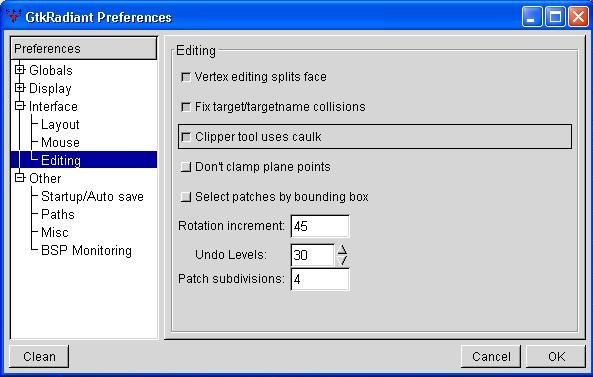Toggle Fix target/targetname collisions option
The image size is (593, 377).
186,107
